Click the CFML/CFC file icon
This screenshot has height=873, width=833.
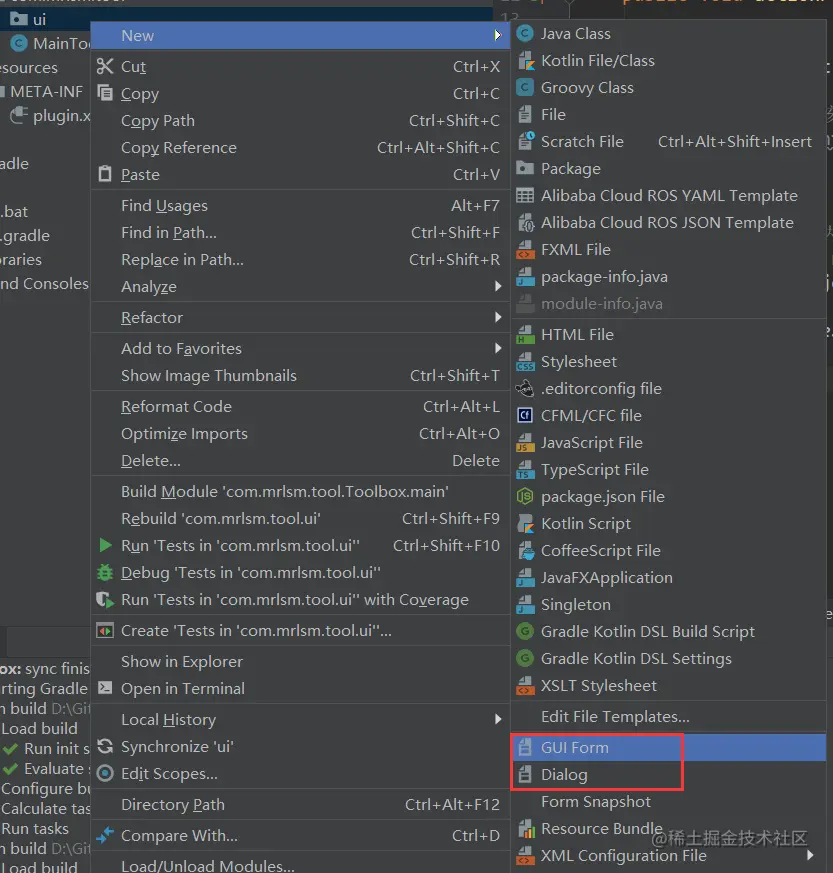525,415
